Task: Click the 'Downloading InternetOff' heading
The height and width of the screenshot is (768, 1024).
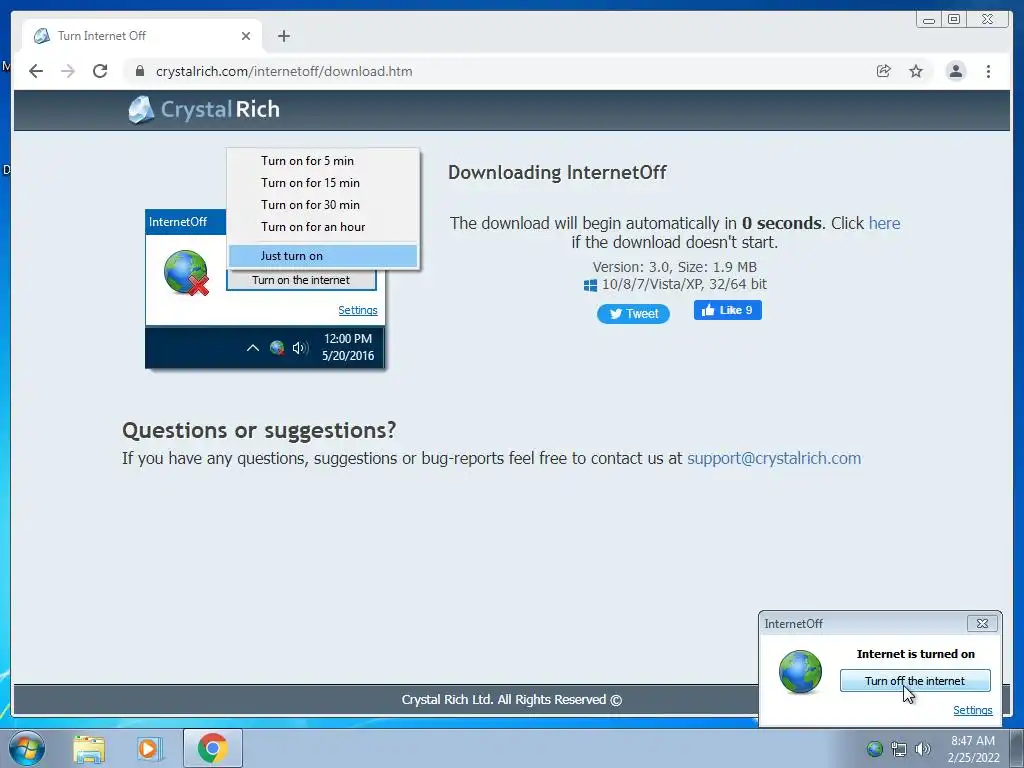Action: [557, 172]
